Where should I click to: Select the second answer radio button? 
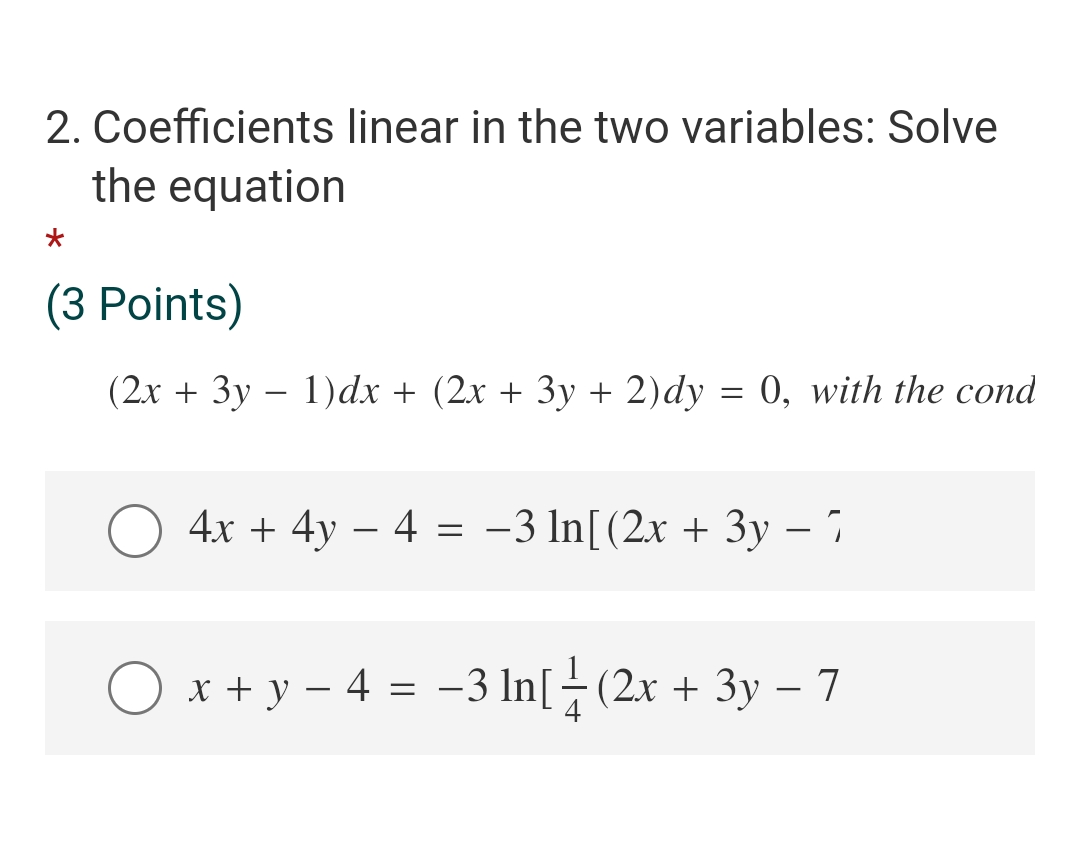(133, 688)
